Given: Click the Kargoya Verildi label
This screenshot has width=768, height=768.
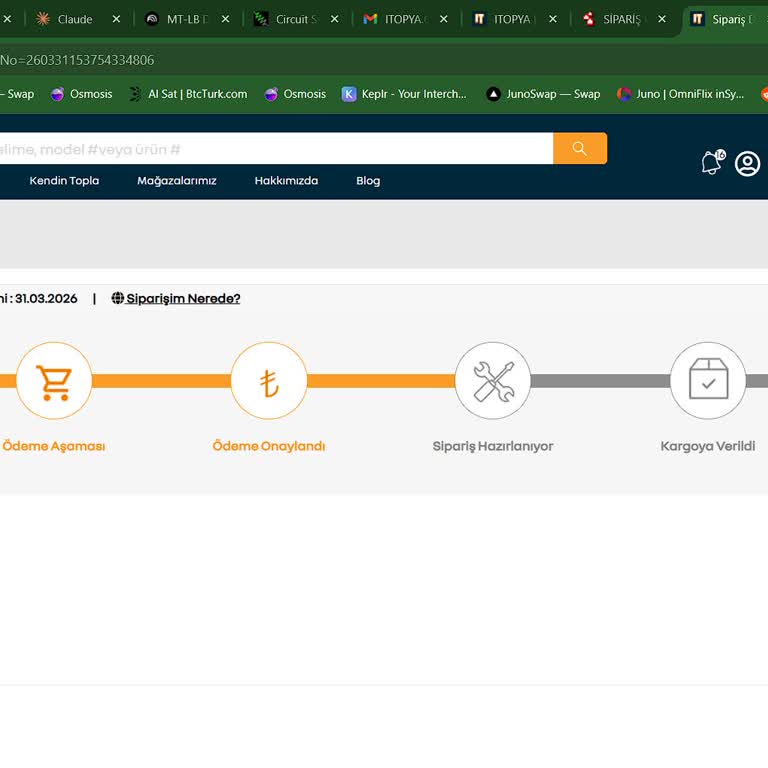Looking at the screenshot, I should click(708, 447).
